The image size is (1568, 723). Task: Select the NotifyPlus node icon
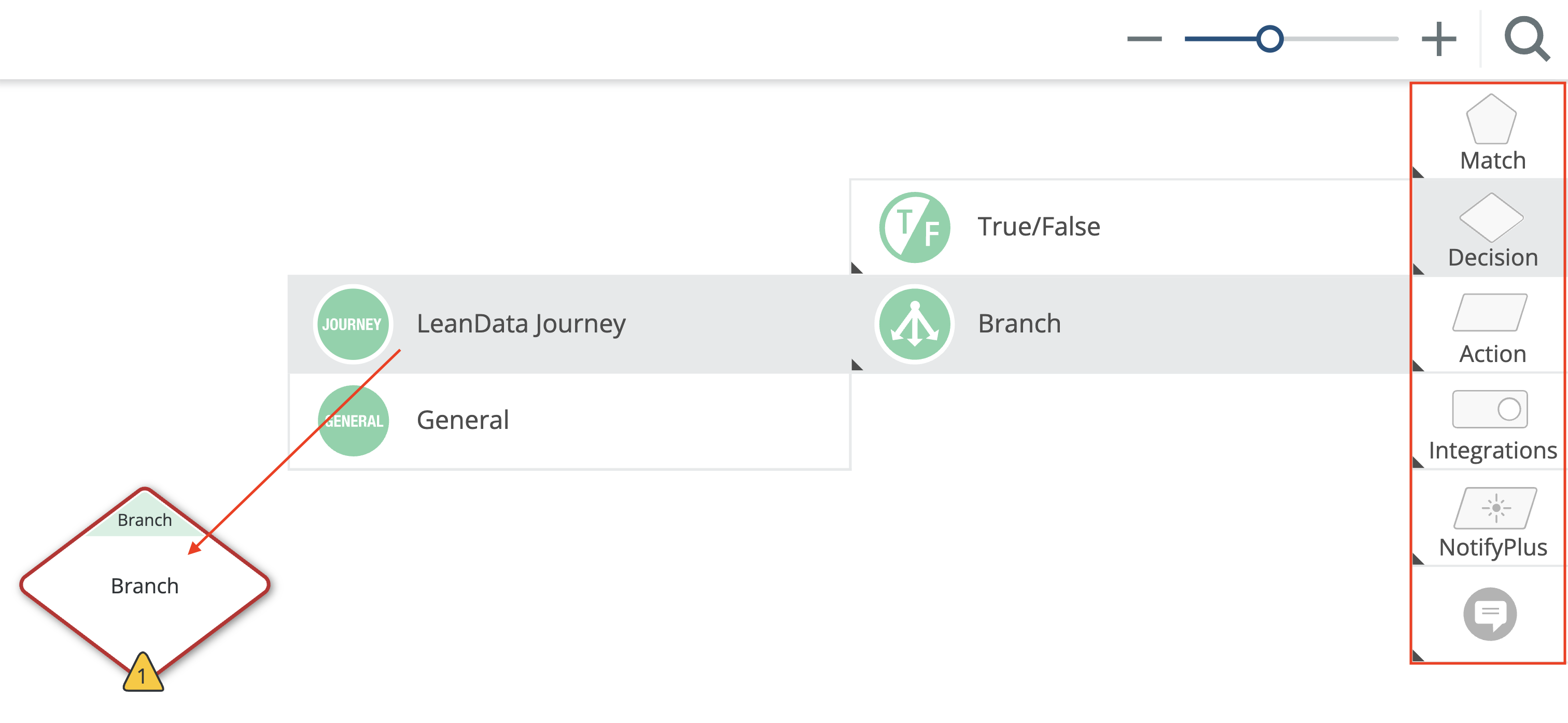(x=1494, y=507)
